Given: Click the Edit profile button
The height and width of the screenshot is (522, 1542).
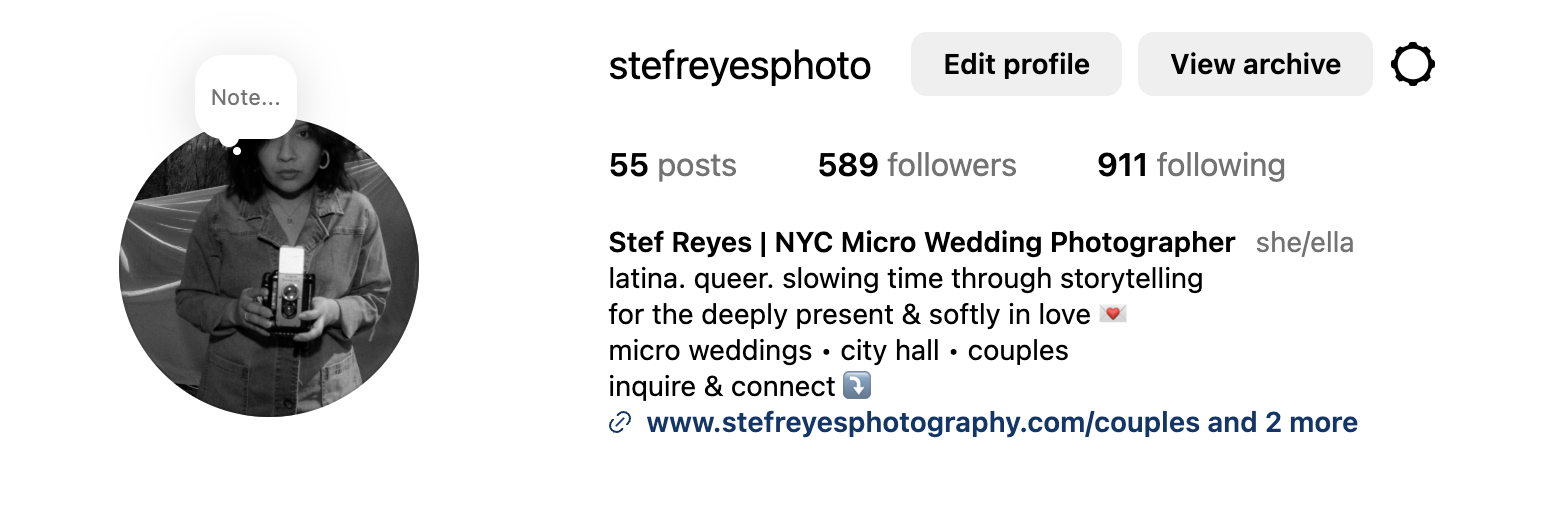Looking at the screenshot, I should coord(1016,65).
